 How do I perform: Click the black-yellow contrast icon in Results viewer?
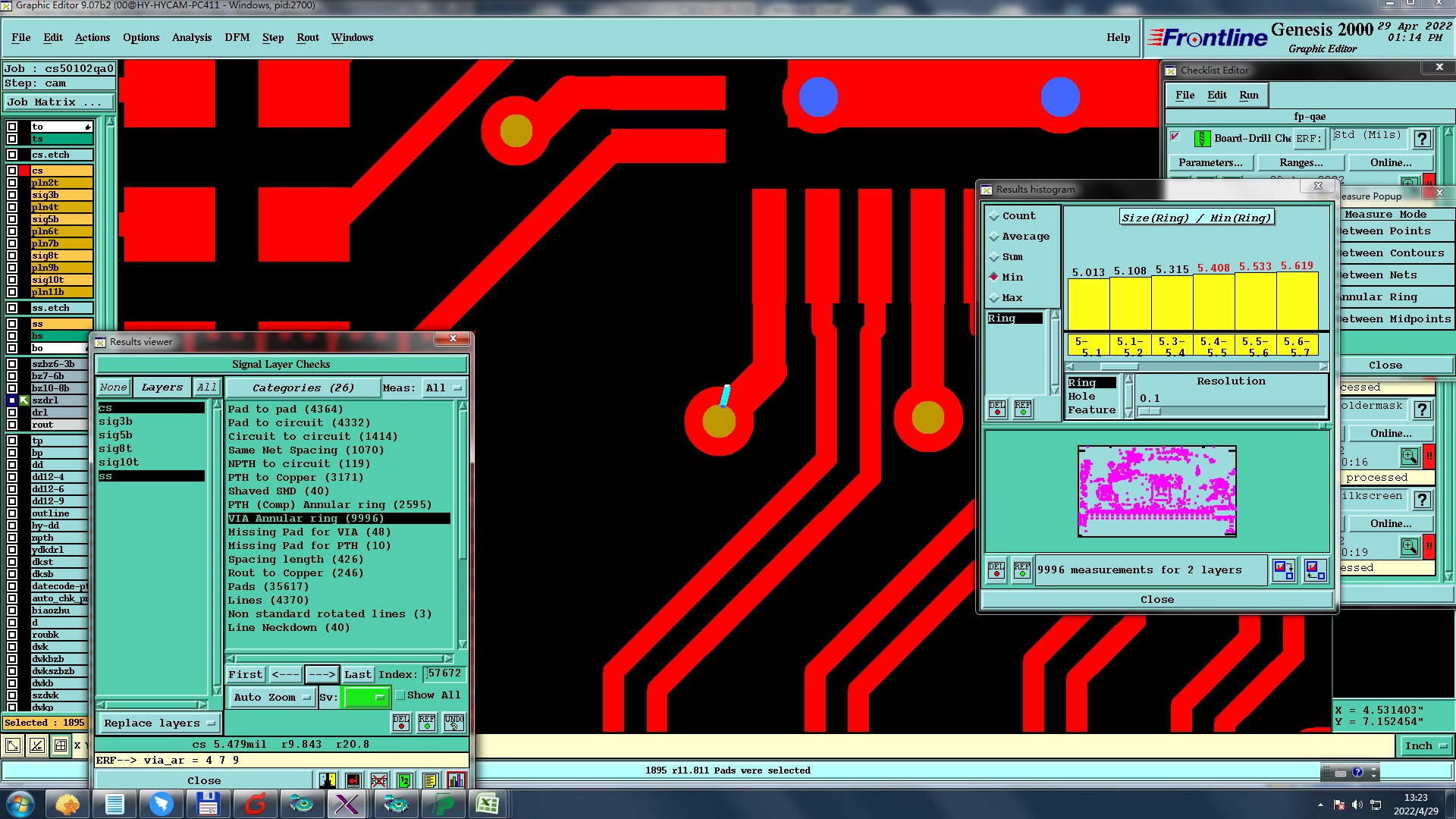327,780
